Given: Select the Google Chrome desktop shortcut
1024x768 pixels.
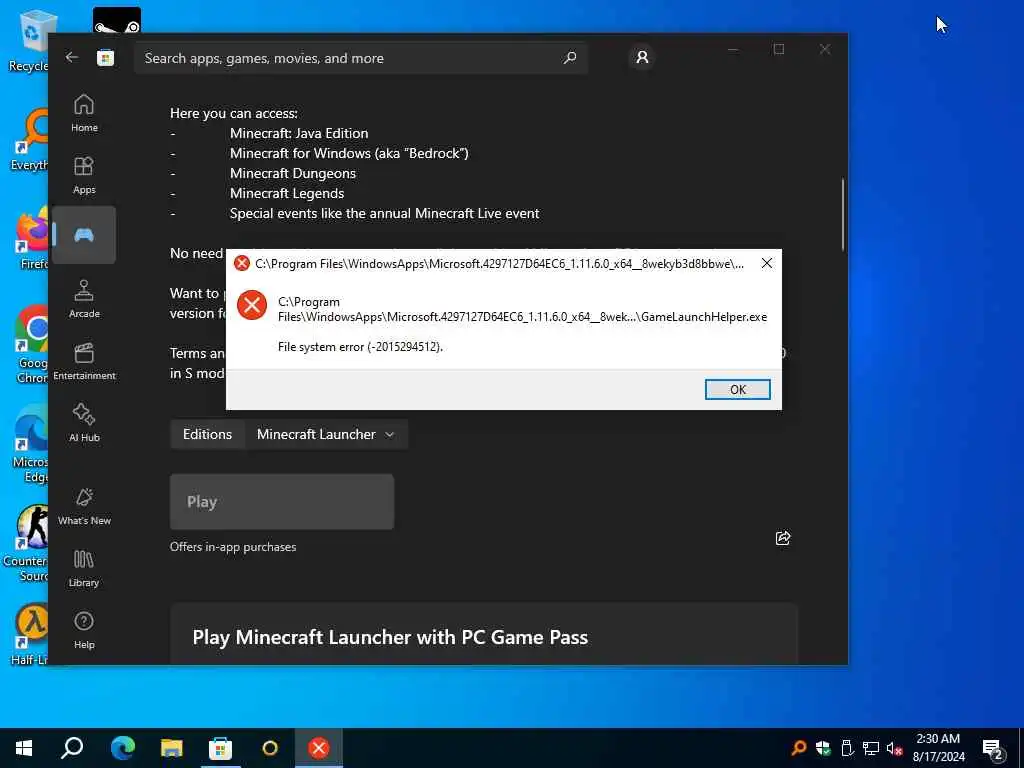Looking at the screenshot, I should click(31, 345).
